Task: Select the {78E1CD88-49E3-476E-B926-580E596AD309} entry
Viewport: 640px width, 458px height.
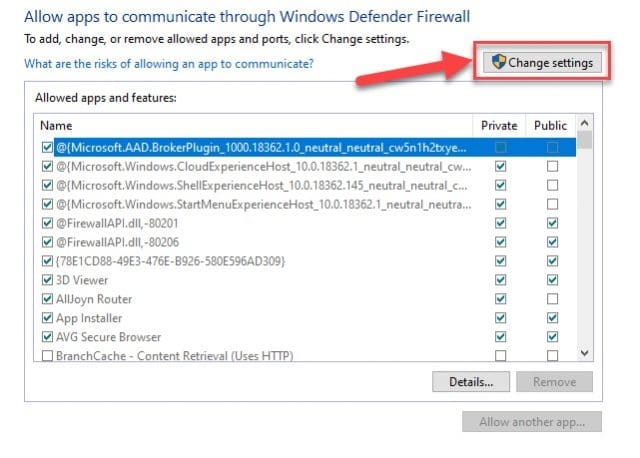Action: click(x=170, y=261)
